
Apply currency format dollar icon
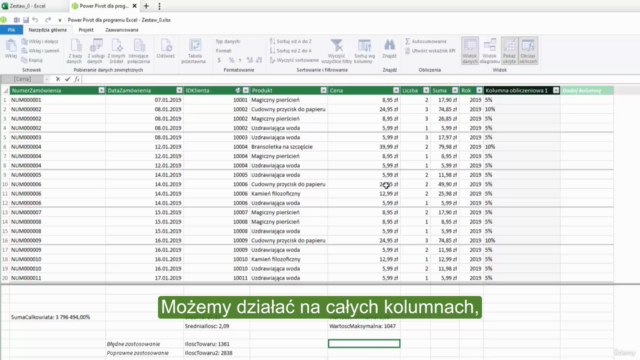[x=219, y=60]
